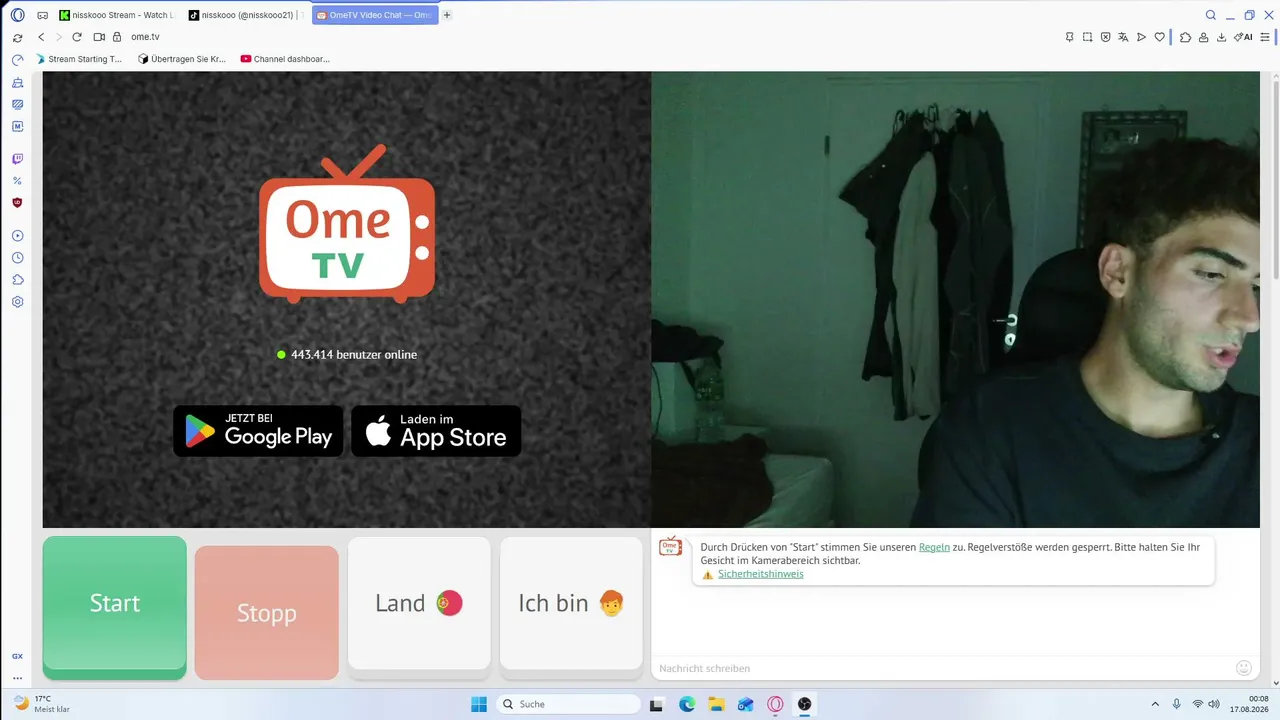Switch to nisskooo Stream tab
The width and height of the screenshot is (1280, 720).
(116, 15)
